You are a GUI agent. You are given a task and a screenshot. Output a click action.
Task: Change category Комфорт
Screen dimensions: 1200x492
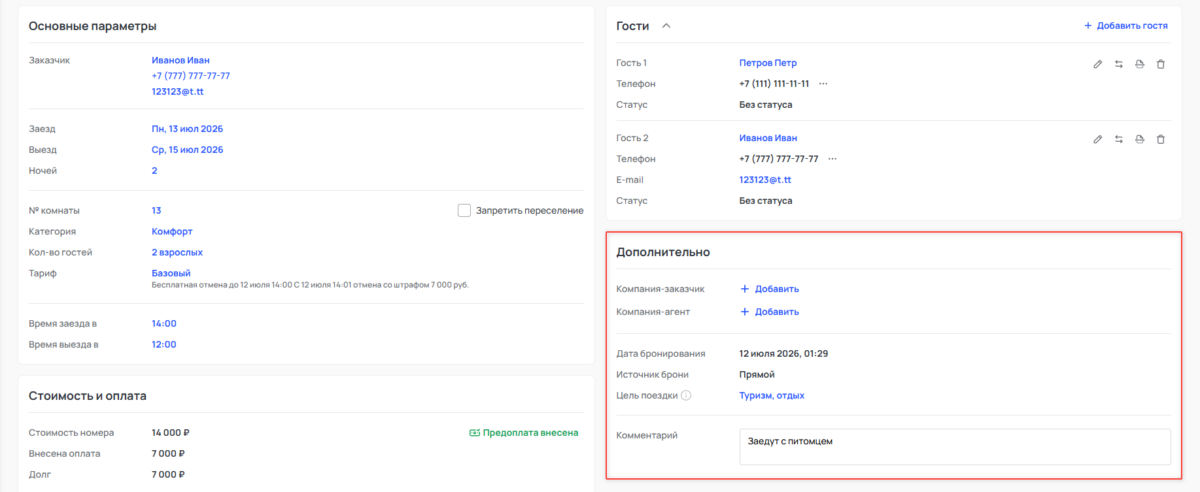(x=172, y=232)
